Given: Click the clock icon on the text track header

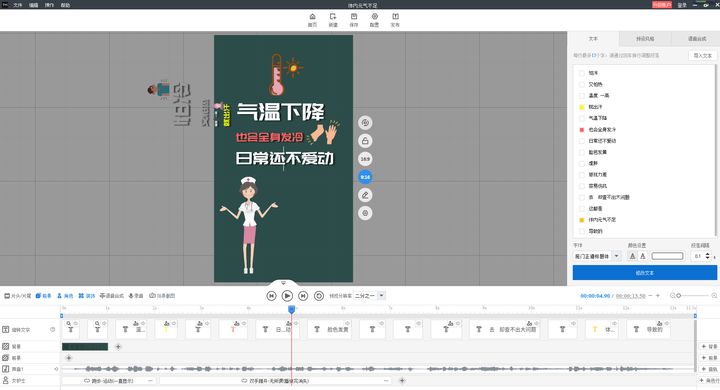Looking at the screenshot, I should tap(52, 329).
